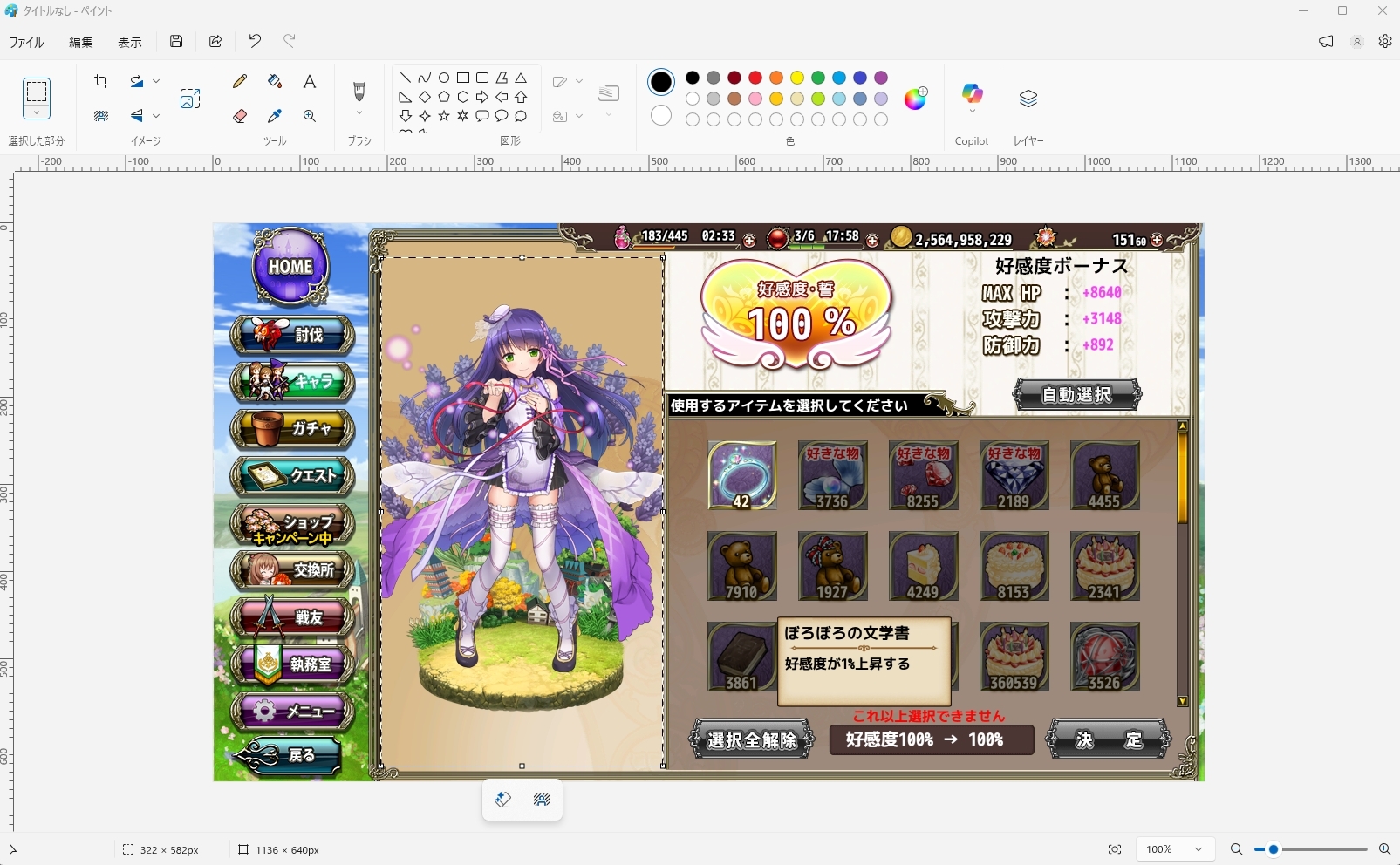1400x865 pixels.
Task: Select the Magnifier tool
Action: coord(309,116)
